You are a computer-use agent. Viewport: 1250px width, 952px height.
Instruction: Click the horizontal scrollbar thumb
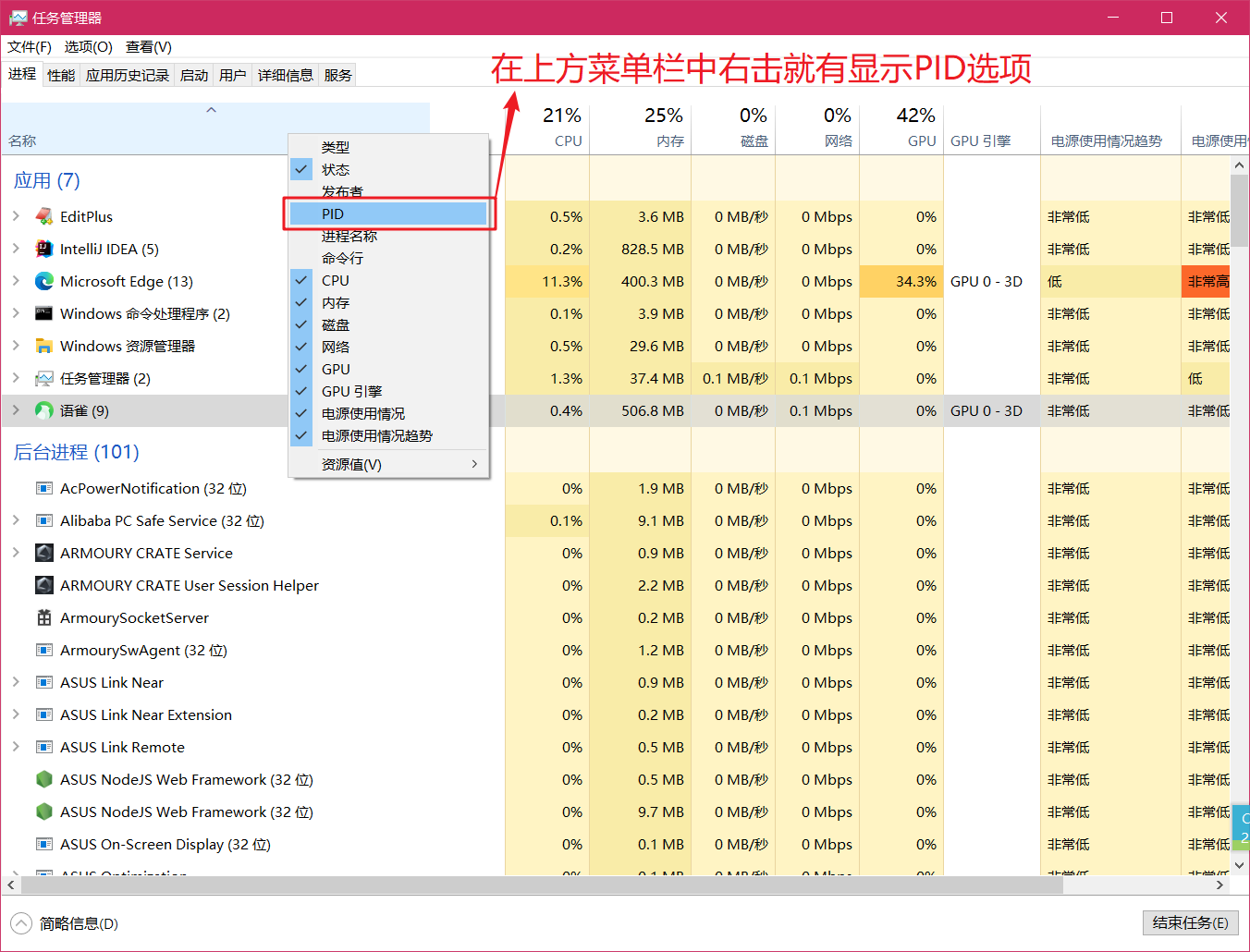(542, 885)
